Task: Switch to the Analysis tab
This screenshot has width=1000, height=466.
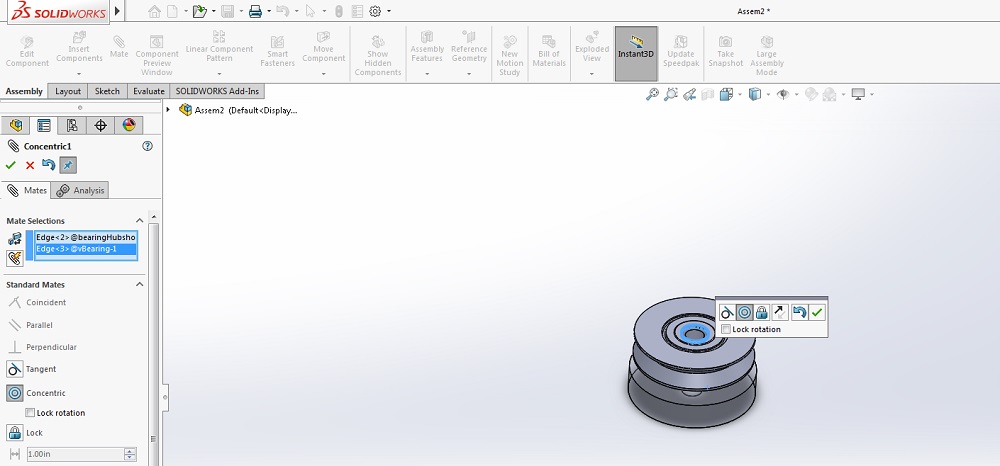Action: [80, 190]
